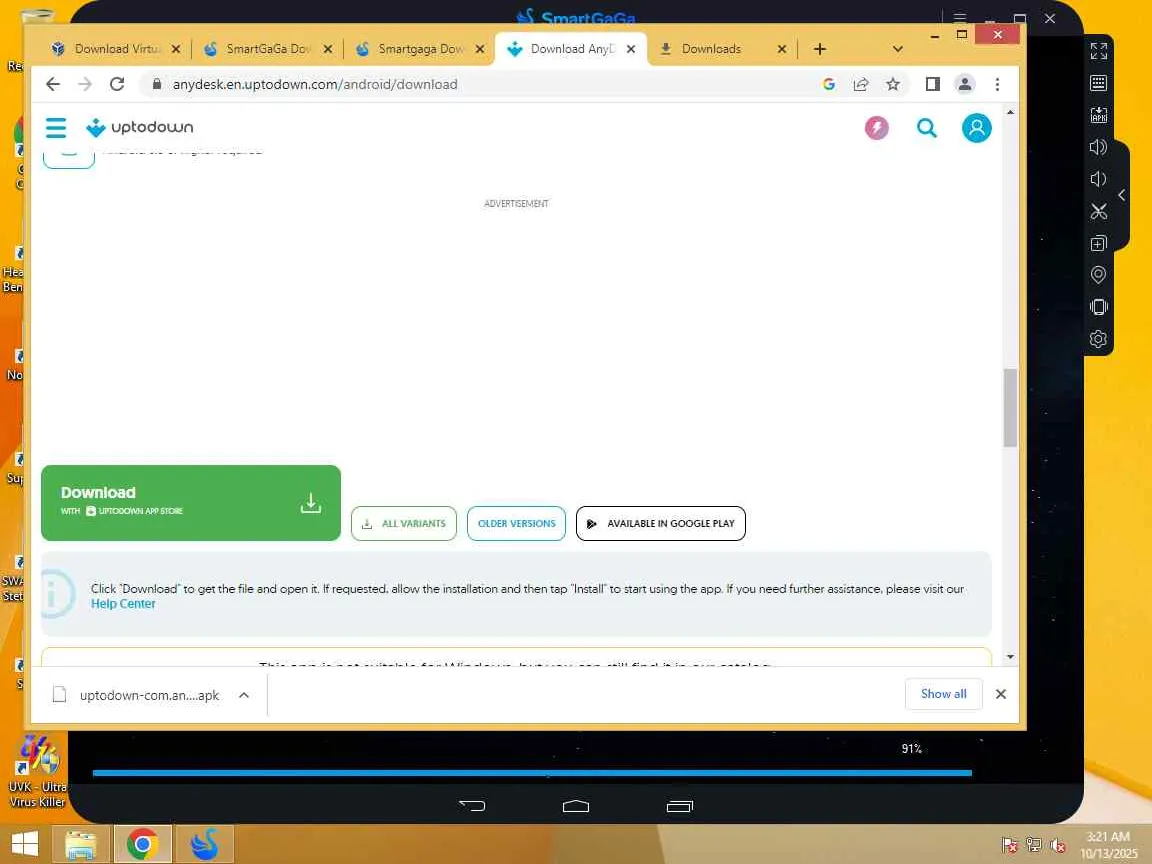This screenshot has width=1152, height=864.
Task: Open UVK Ultra Virus Killer desktop shortcut
Action: point(37,770)
